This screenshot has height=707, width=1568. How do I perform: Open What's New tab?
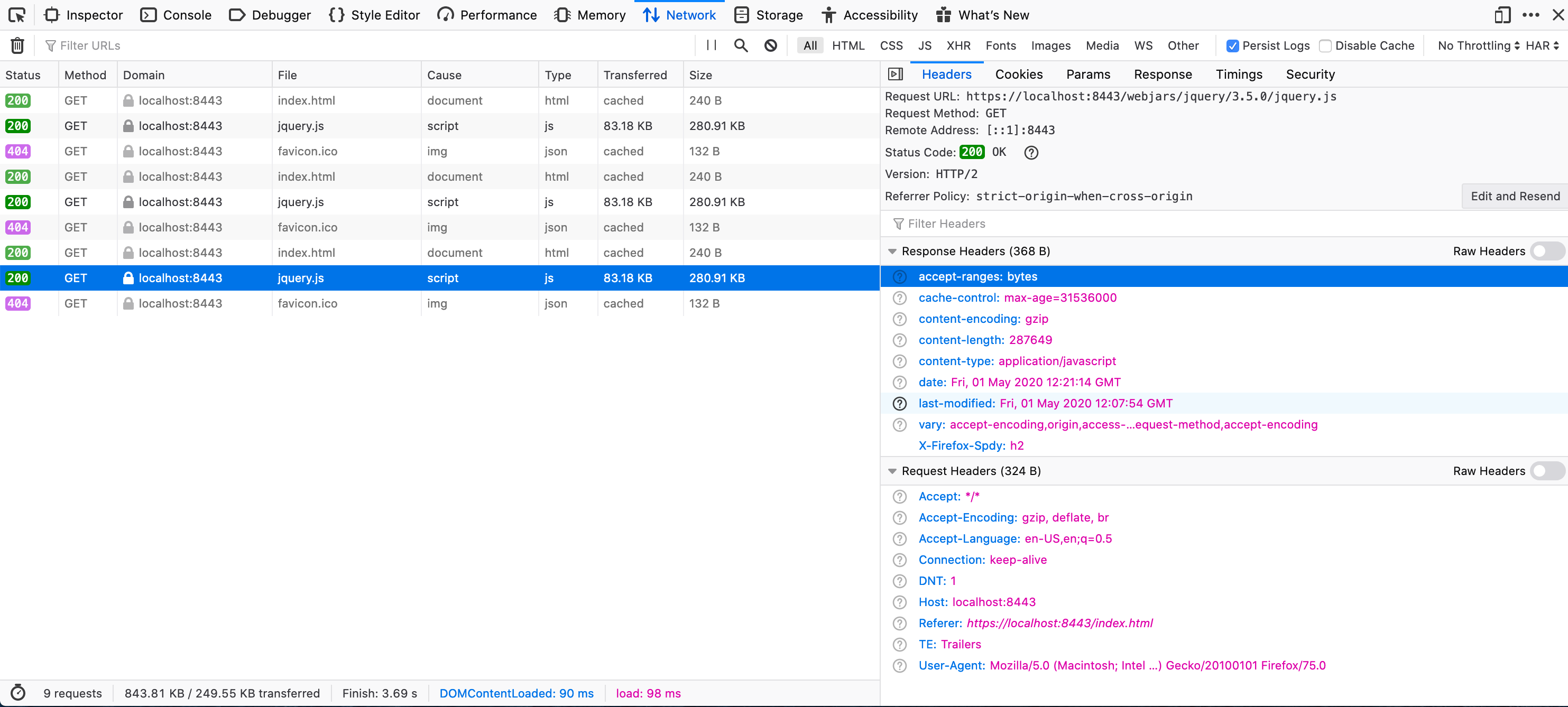point(982,15)
